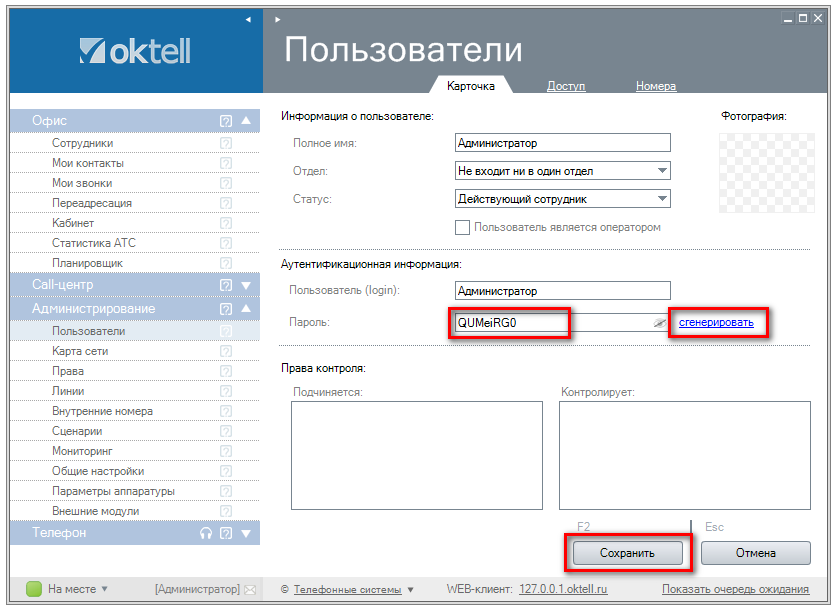Click the help icon on Офис header

click(x=226, y=121)
